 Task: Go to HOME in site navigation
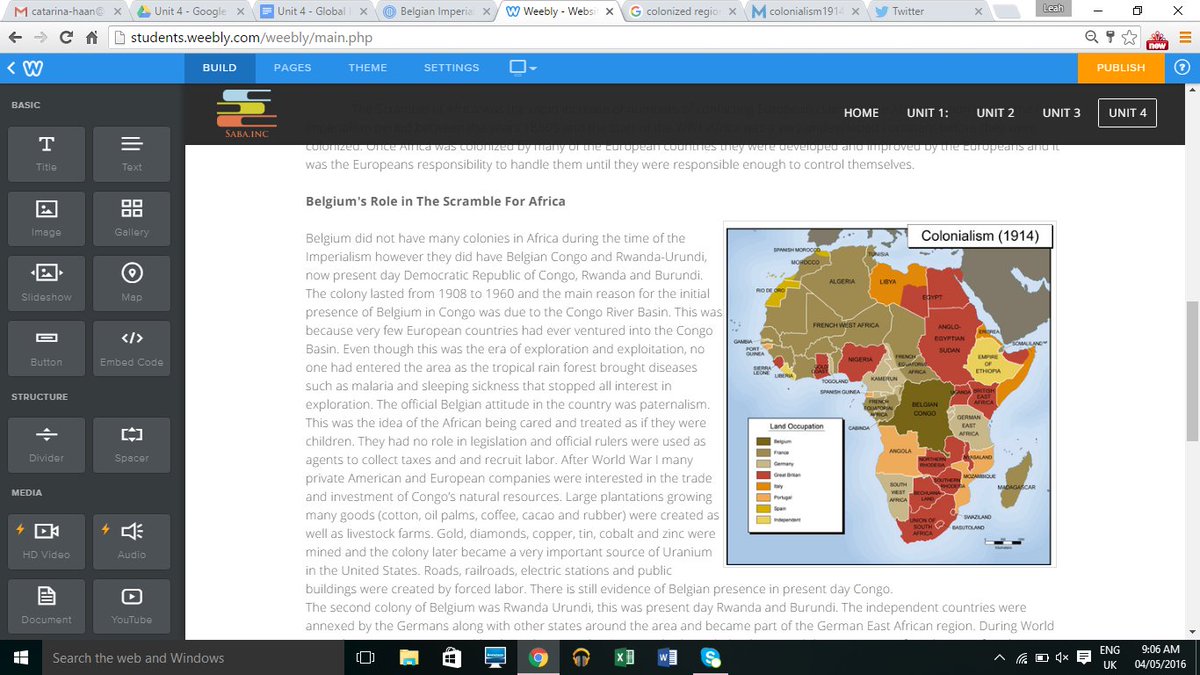(861, 113)
